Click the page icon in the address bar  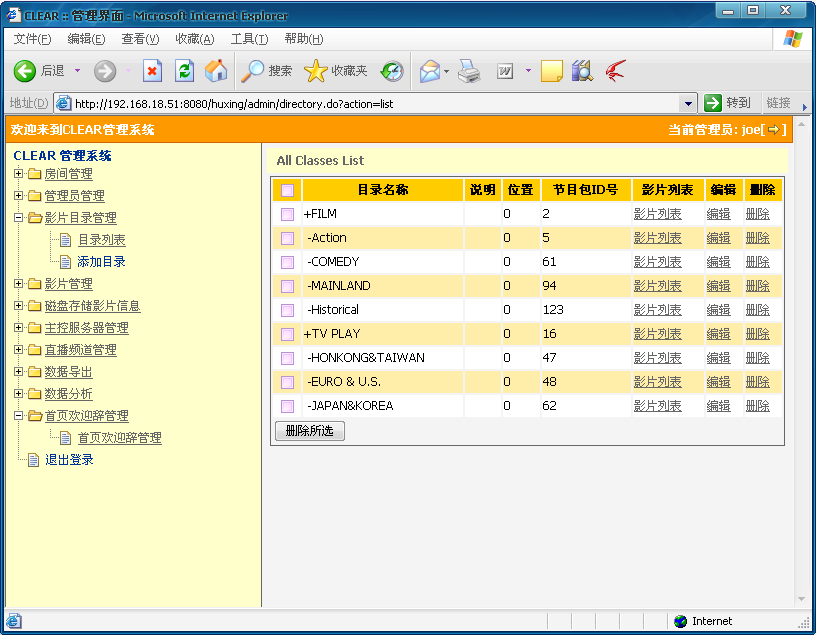[63, 103]
